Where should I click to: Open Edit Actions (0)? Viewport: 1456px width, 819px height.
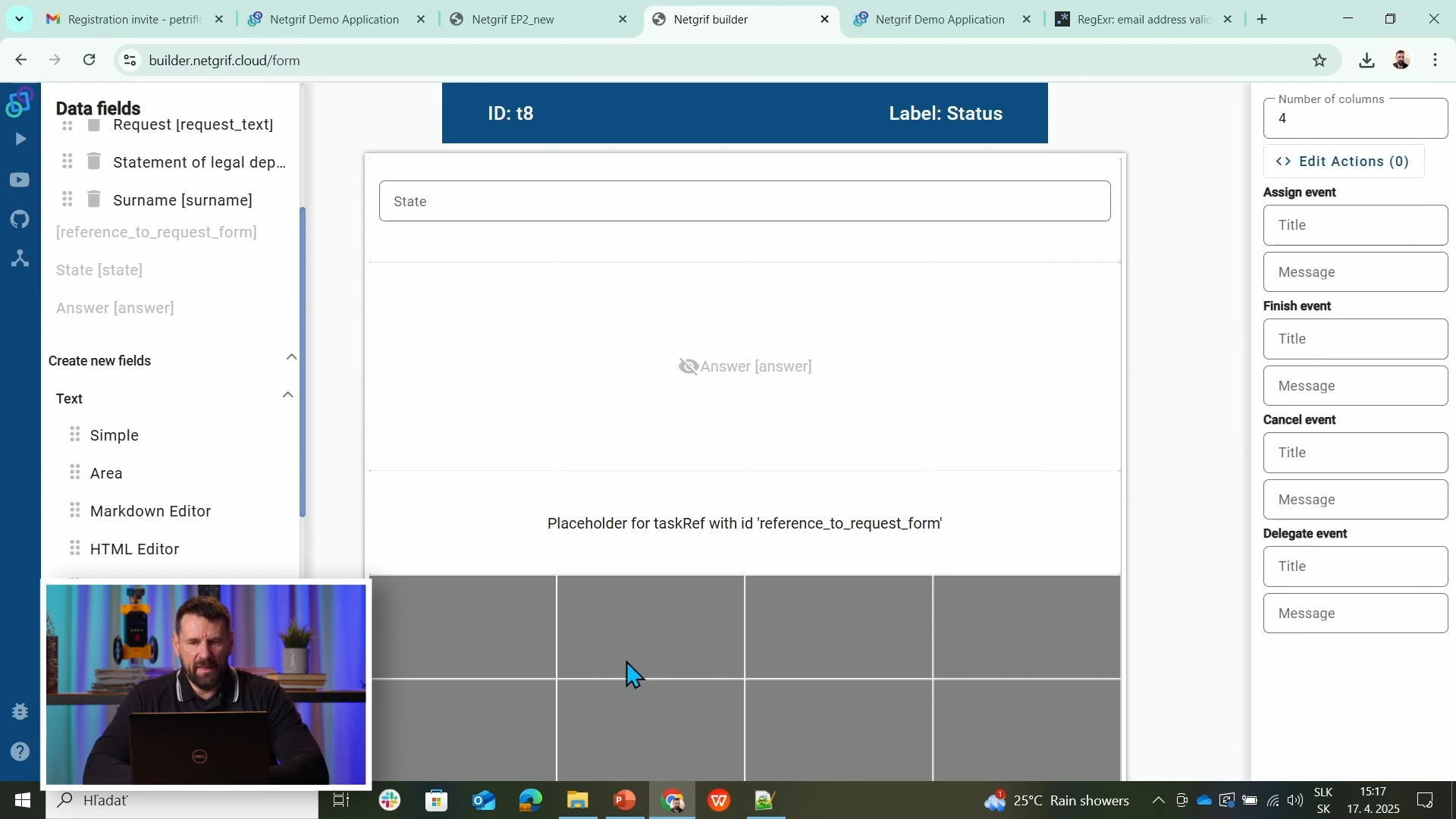pos(1342,161)
